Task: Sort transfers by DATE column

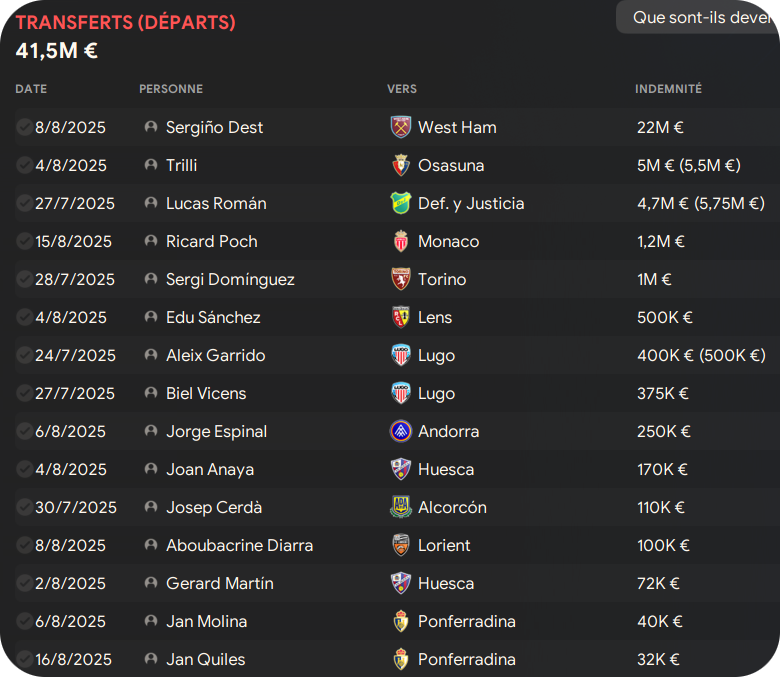Action: pos(31,89)
